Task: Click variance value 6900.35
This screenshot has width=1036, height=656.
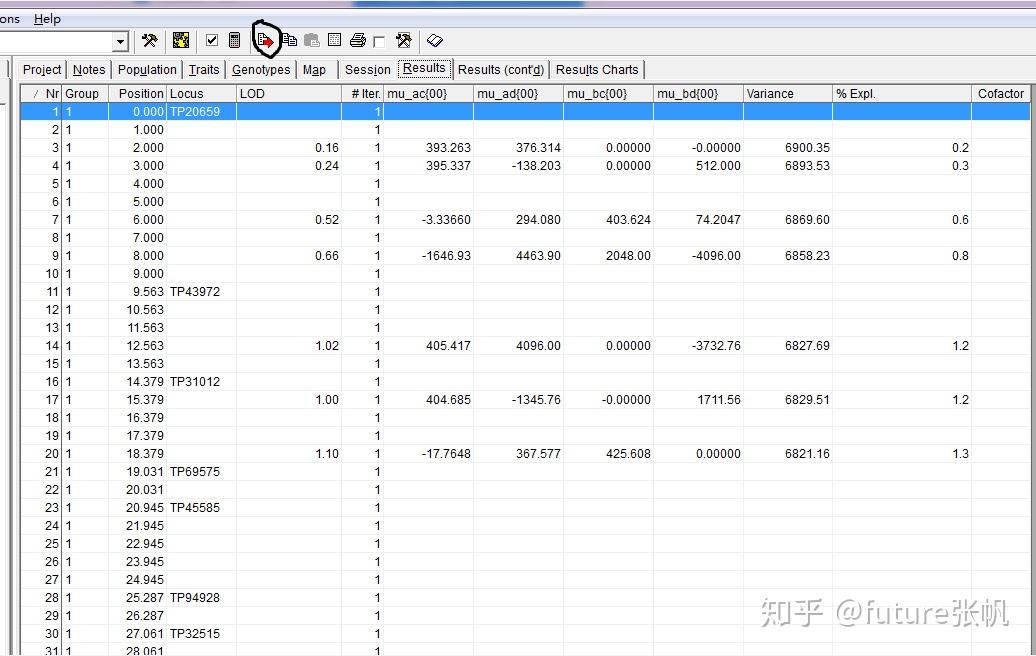Action: (x=807, y=148)
